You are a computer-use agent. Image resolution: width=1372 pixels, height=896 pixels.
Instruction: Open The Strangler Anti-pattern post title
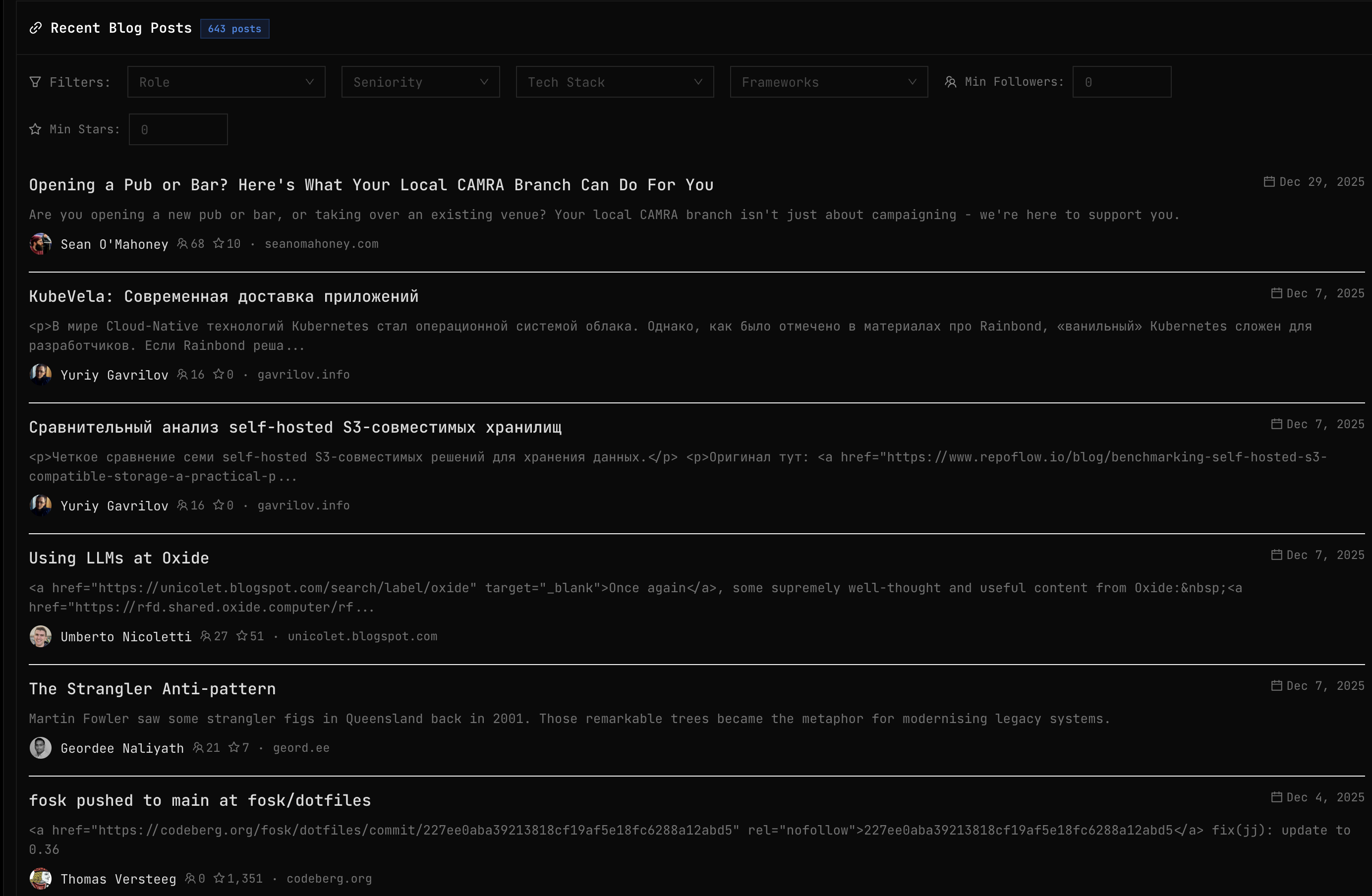click(x=153, y=689)
